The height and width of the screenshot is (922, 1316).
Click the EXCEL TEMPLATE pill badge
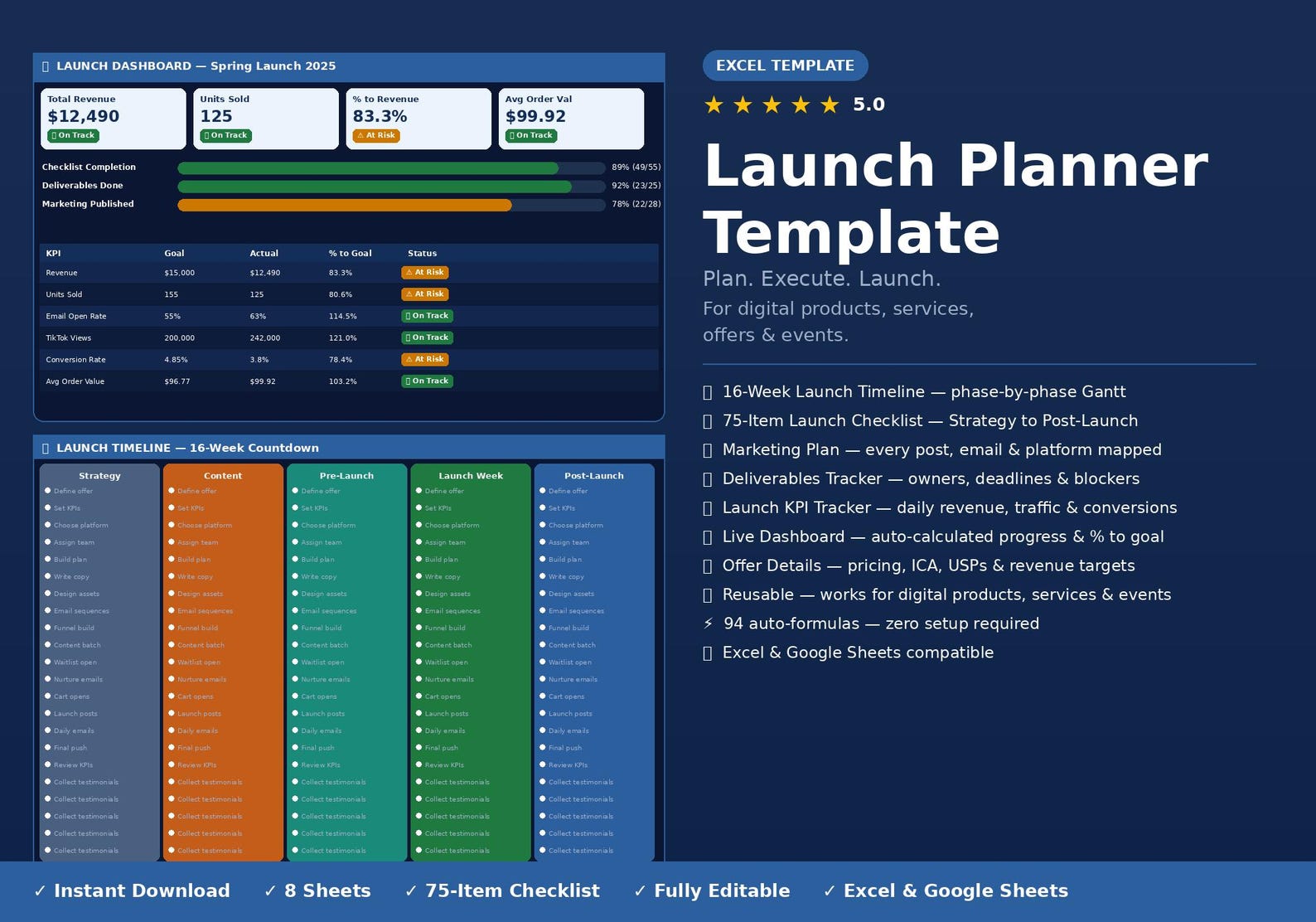click(x=785, y=66)
